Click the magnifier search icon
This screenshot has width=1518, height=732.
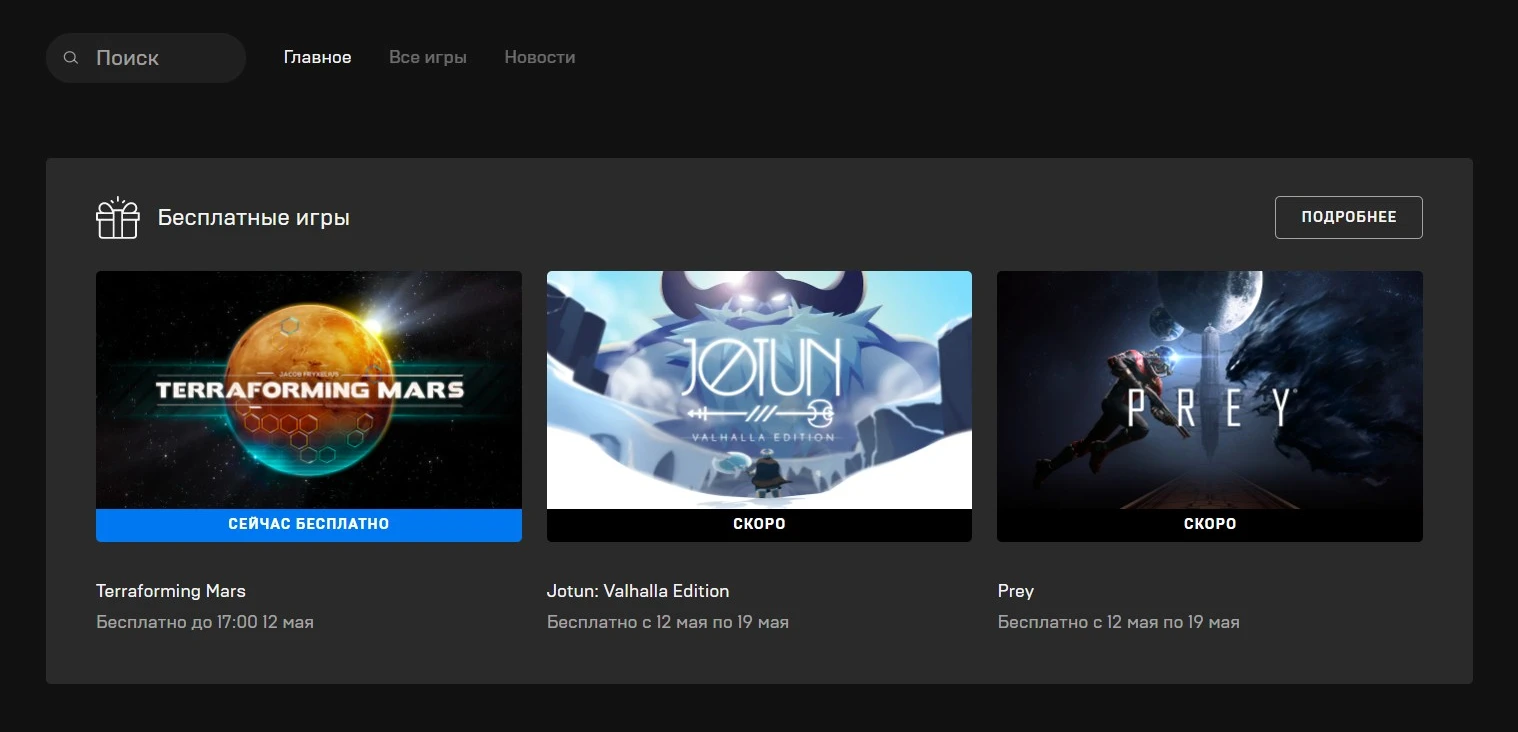[71, 58]
